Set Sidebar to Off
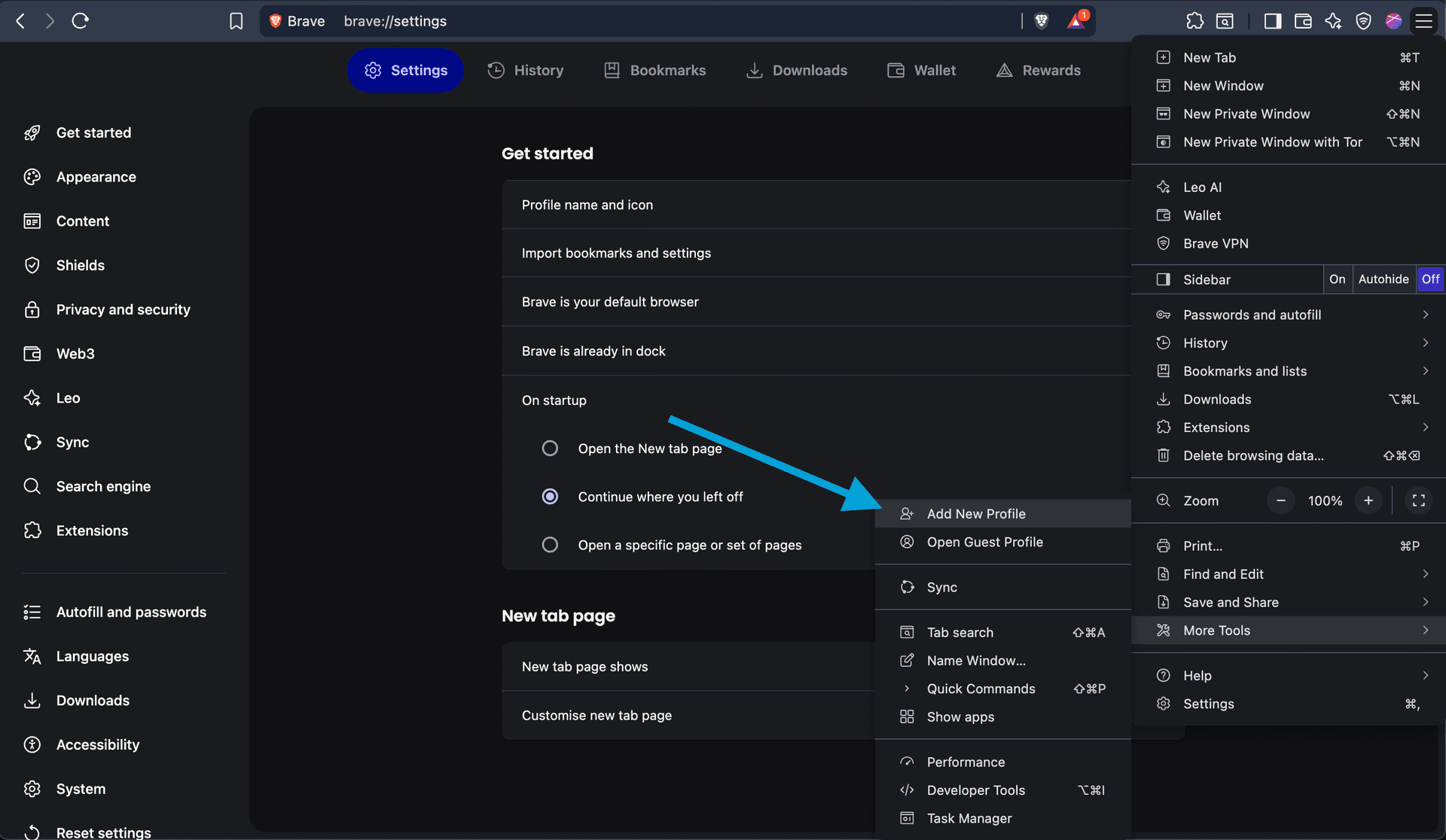The height and width of the screenshot is (840, 1446). tap(1430, 279)
